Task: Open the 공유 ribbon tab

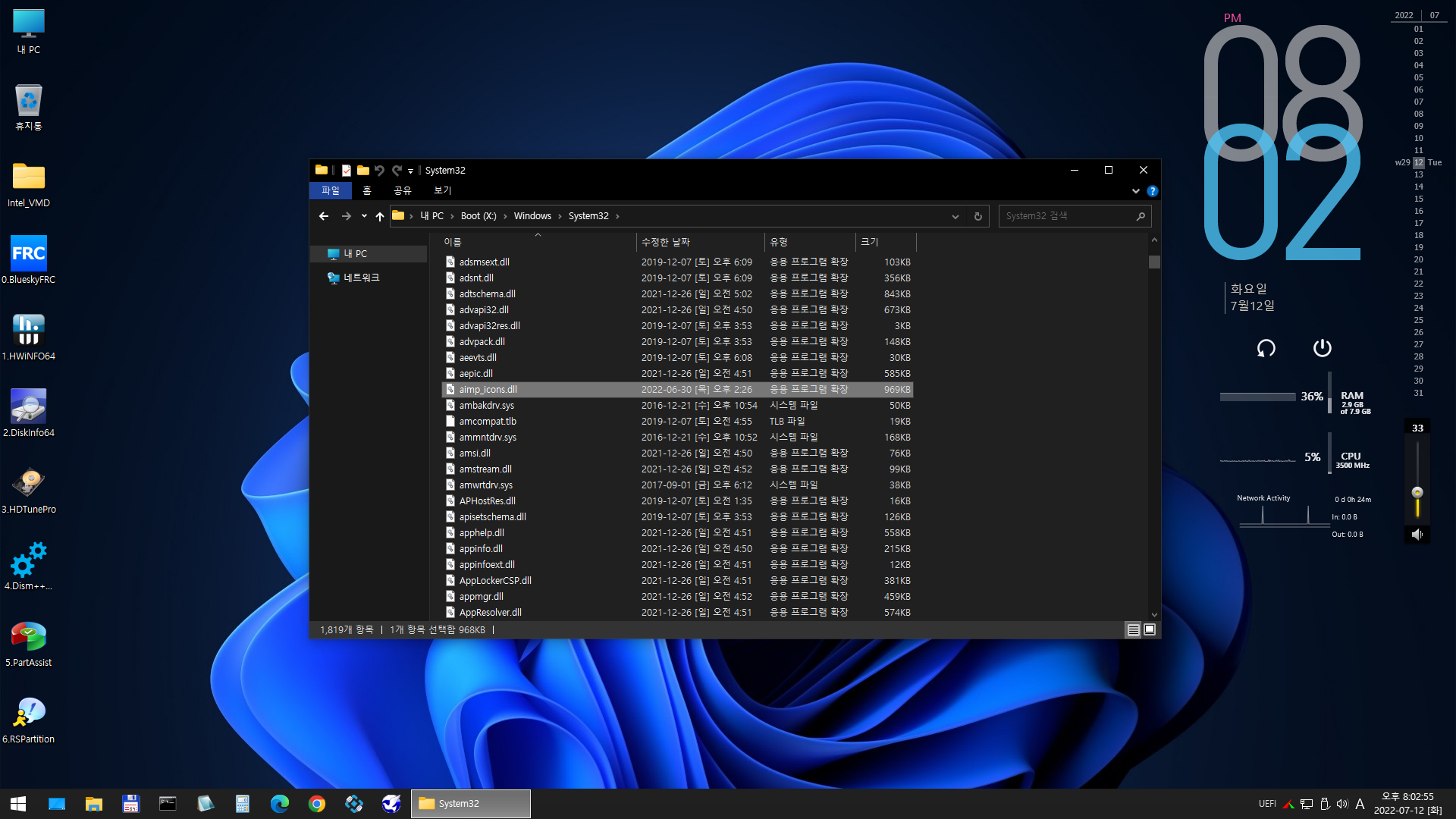Action: tap(403, 190)
